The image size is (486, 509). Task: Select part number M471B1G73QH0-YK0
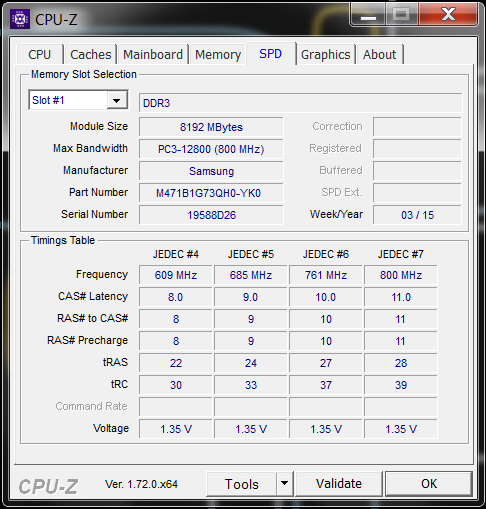coord(211,193)
